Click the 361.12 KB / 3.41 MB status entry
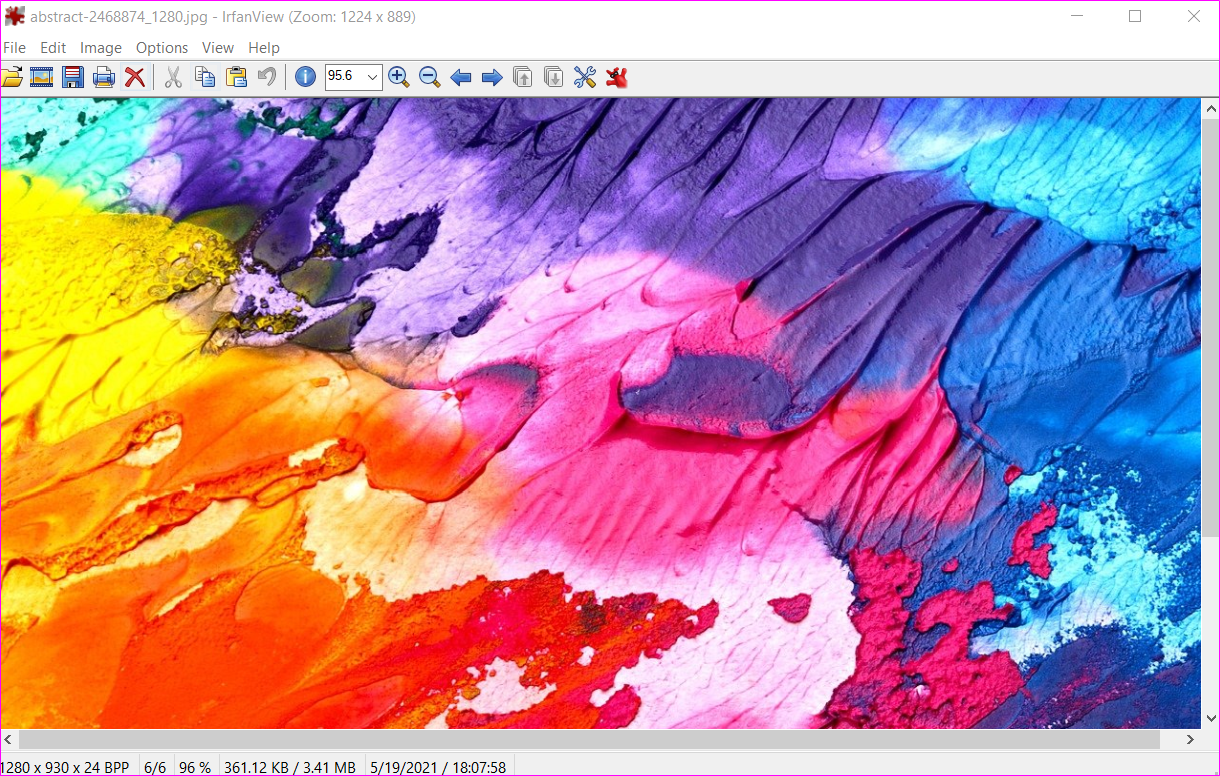 290,767
